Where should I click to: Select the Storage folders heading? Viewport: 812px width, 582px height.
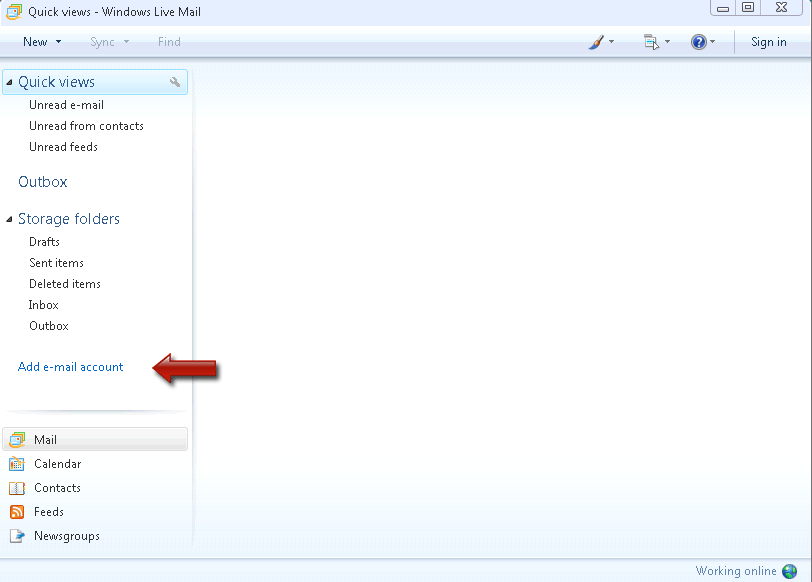[x=69, y=219]
